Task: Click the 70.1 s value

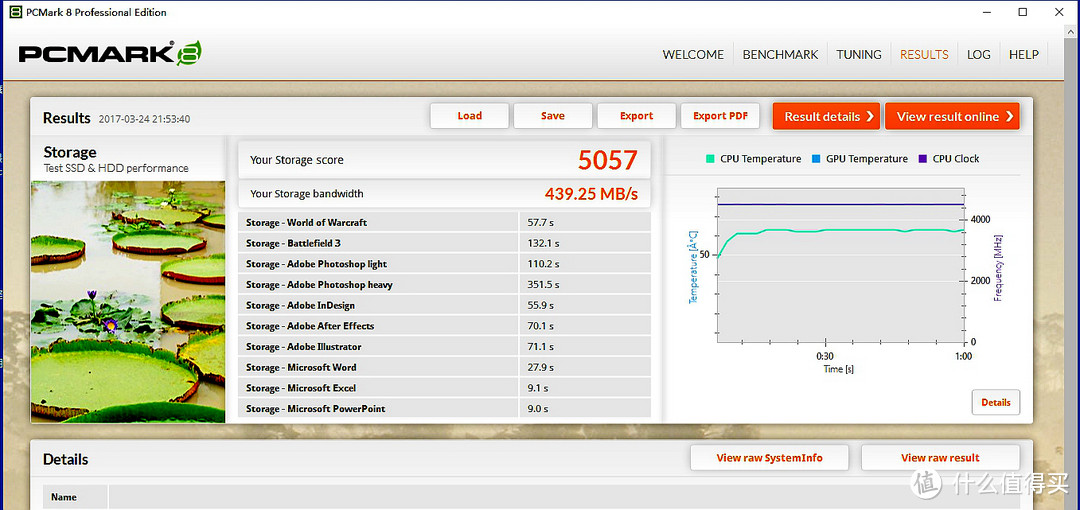Action: pyautogui.click(x=540, y=326)
